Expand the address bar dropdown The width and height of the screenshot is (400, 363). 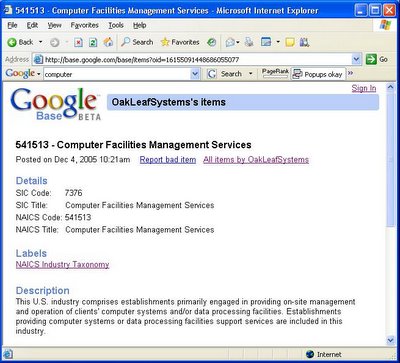point(356,60)
